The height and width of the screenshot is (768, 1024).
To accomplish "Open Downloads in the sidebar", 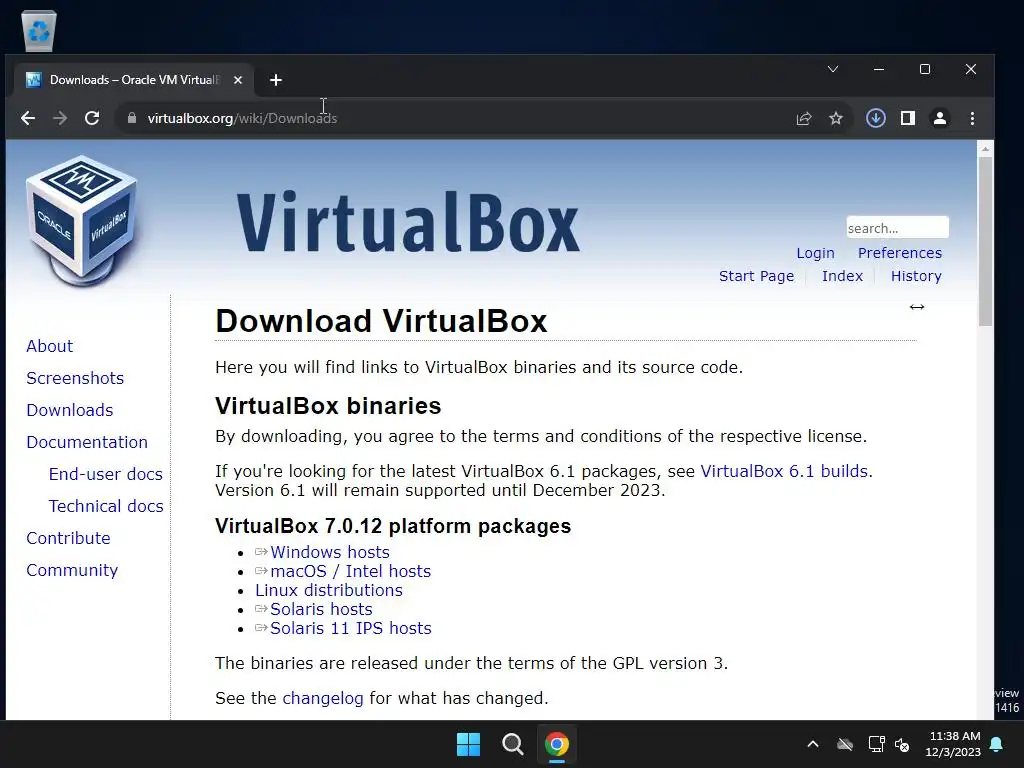I will (x=70, y=410).
